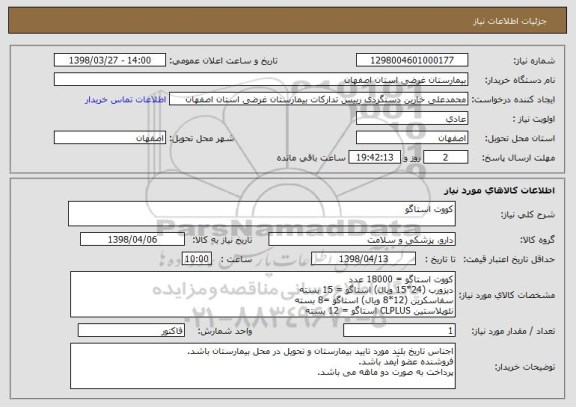Select the goods group field دارو، پزشکی
This screenshot has height=407, width=576.
click(x=362, y=239)
